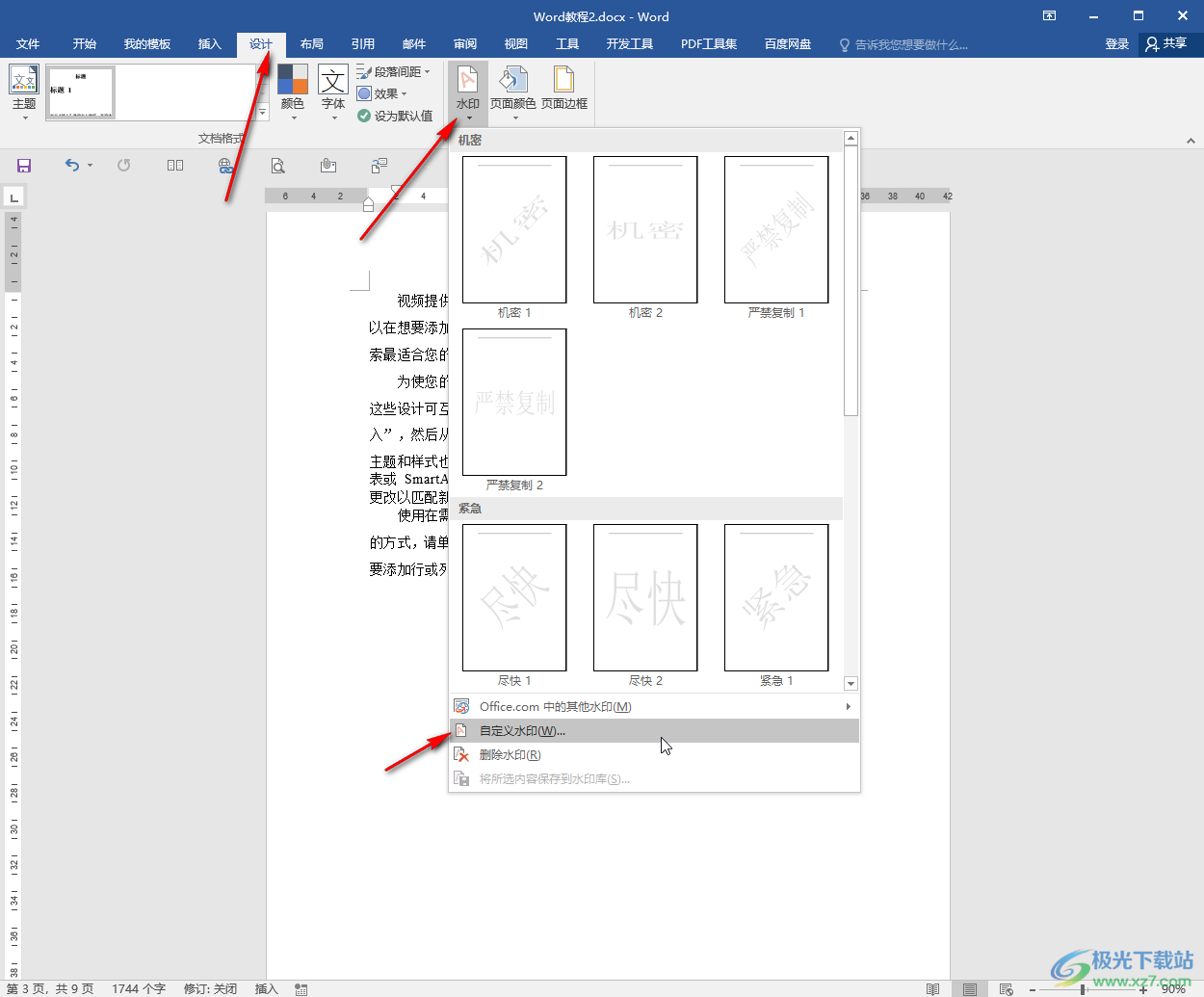Expand the Effects (效果) dropdown
The height and width of the screenshot is (997, 1204).
pos(382,93)
